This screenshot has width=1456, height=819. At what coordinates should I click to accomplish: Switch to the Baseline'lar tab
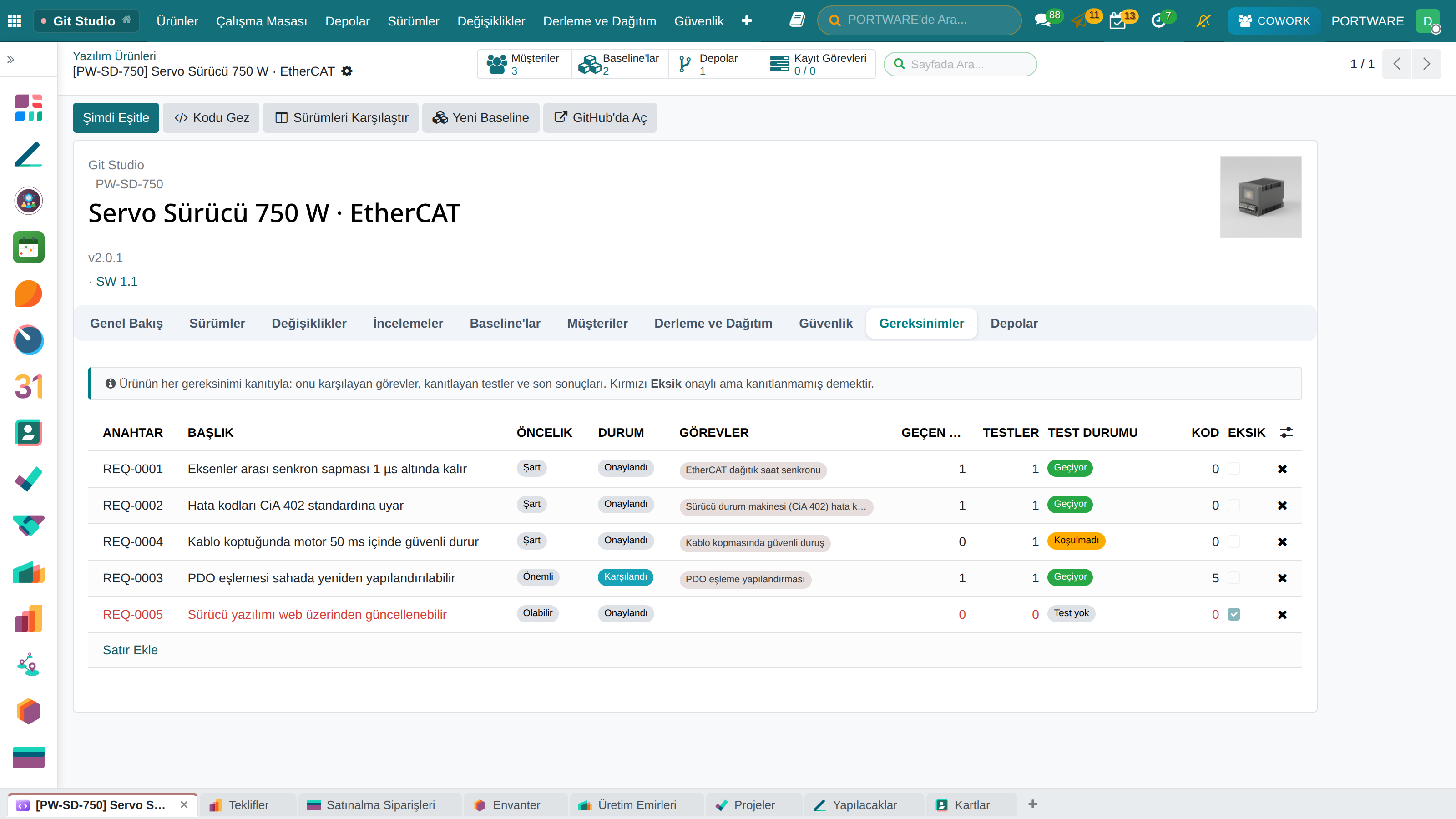(x=505, y=324)
